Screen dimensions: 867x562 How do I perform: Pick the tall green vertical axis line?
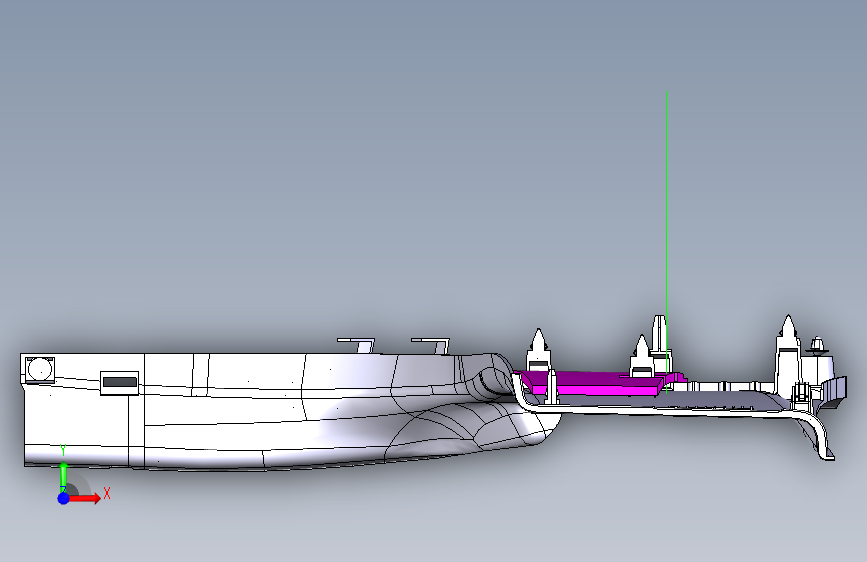pyautogui.click(x=666, y=242)
